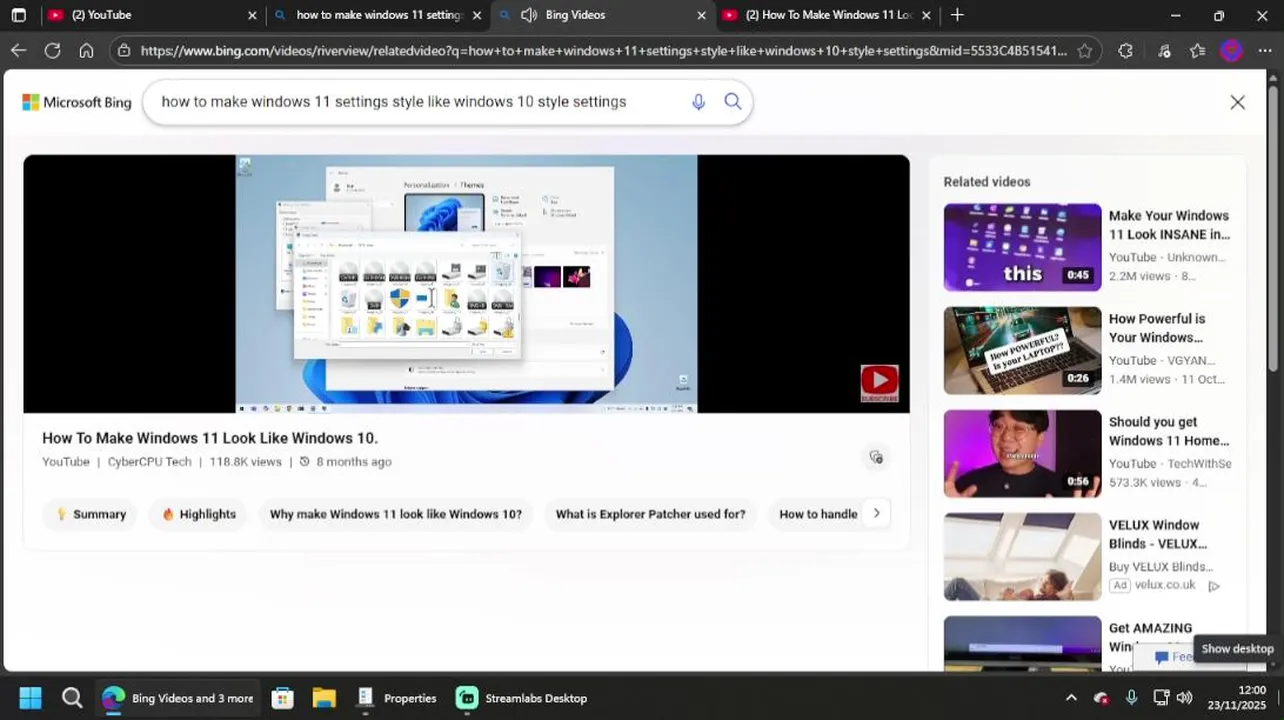
Task: Open the browser profile avatar
Action: click(1231, 50)
